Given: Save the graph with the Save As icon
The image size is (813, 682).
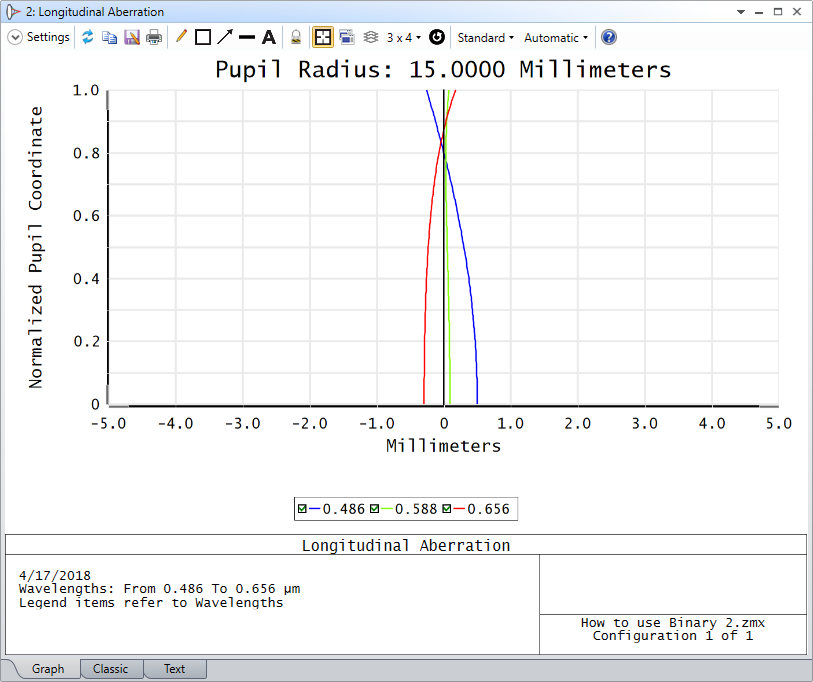Looking at the screenshot, I should pos(132,37).
